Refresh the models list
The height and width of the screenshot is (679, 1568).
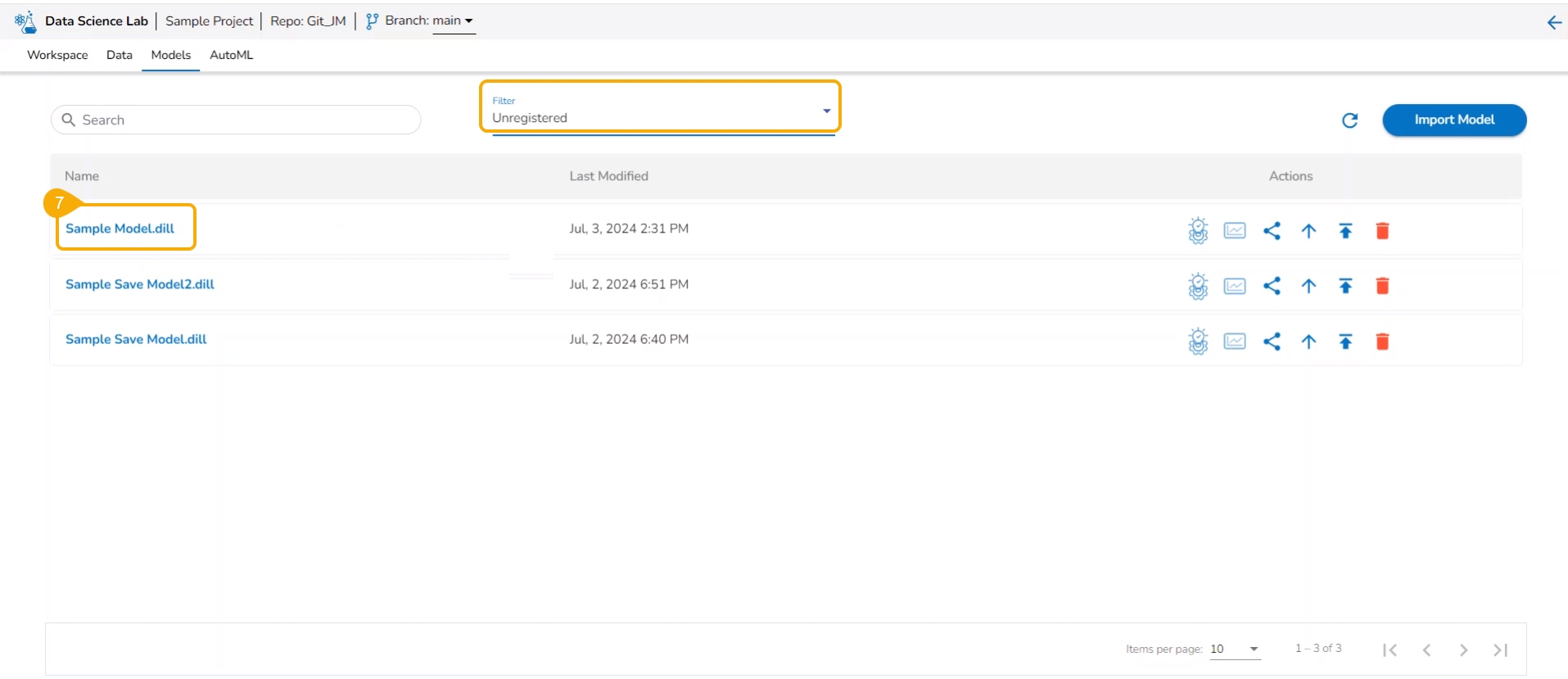[1349, 120]
